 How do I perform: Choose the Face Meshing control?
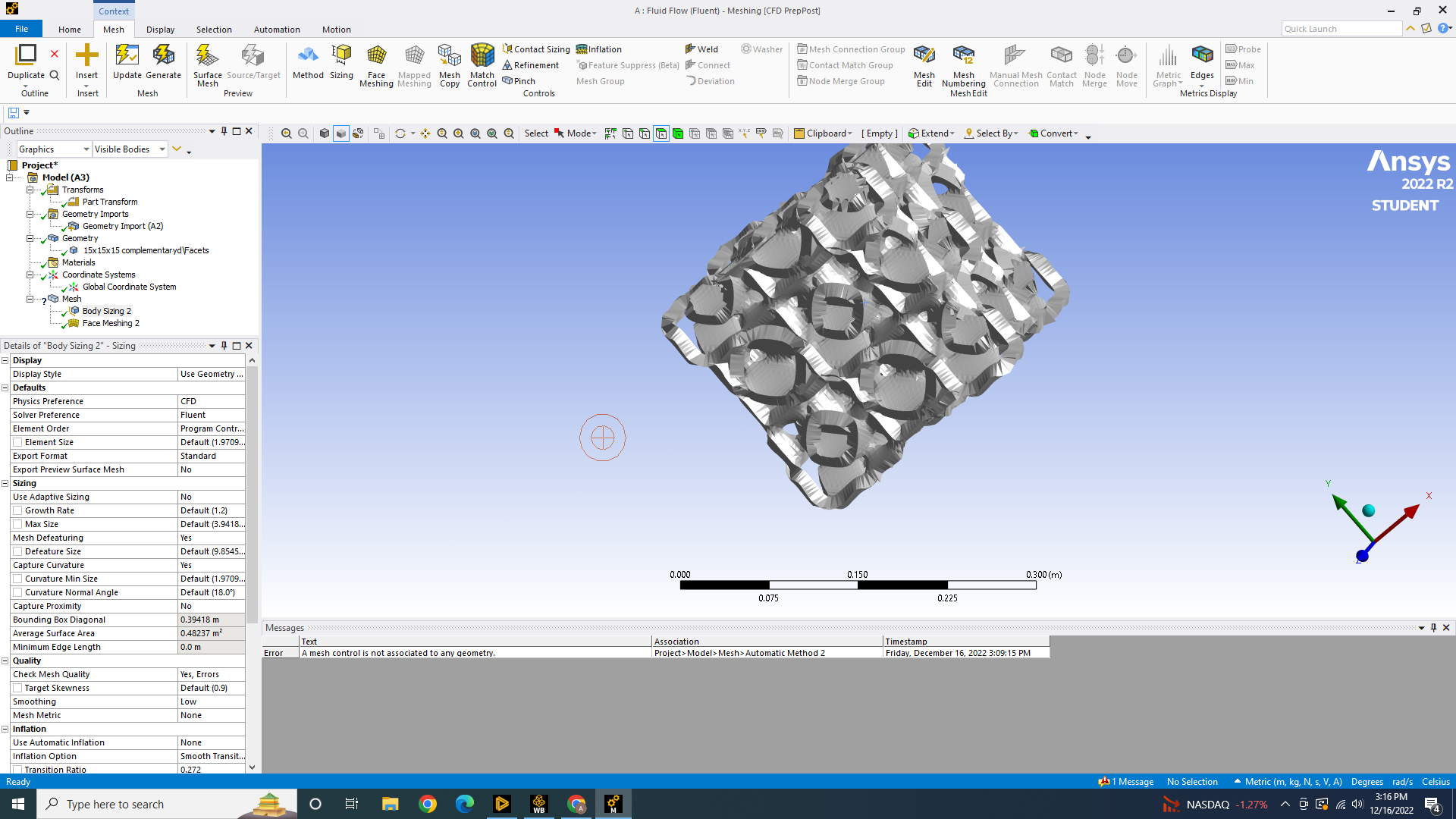pyautogui.click(x=376, y=65)
